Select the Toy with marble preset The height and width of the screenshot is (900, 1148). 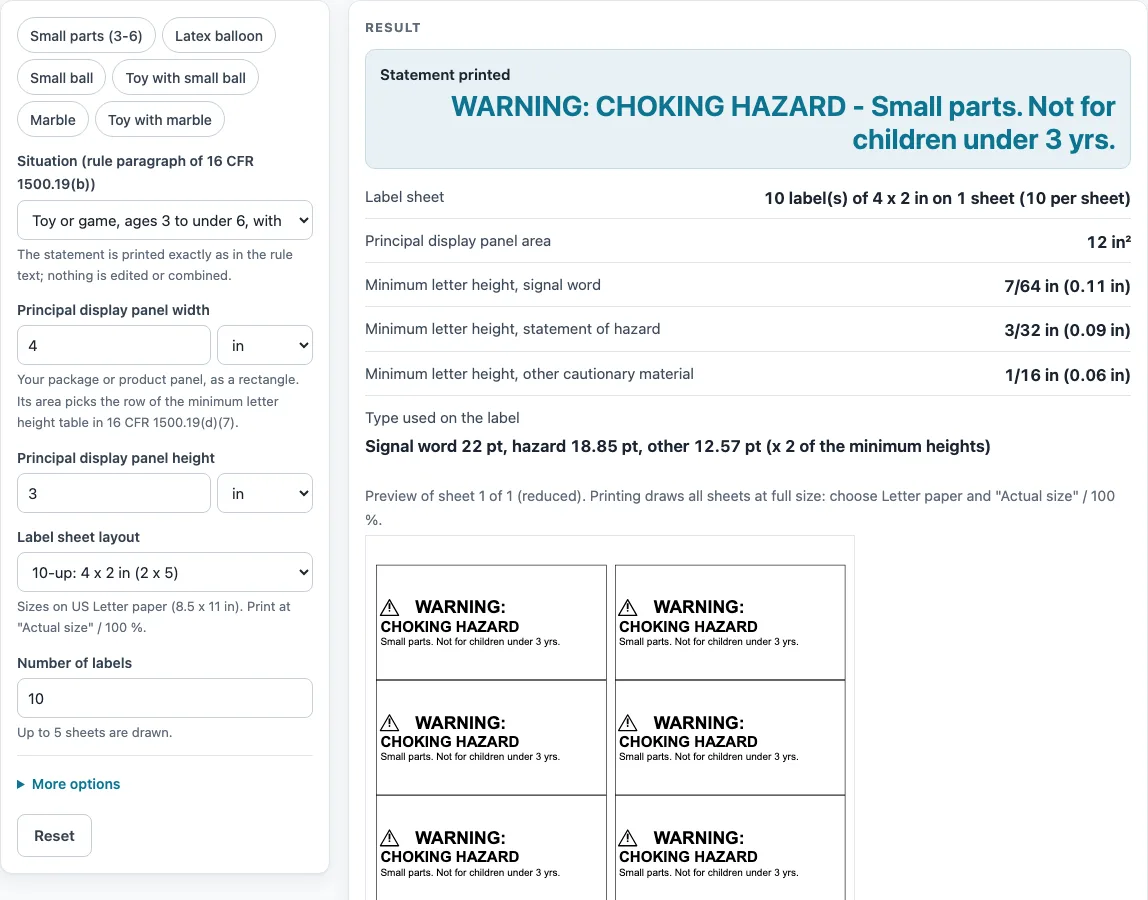(x=160, y=119)
